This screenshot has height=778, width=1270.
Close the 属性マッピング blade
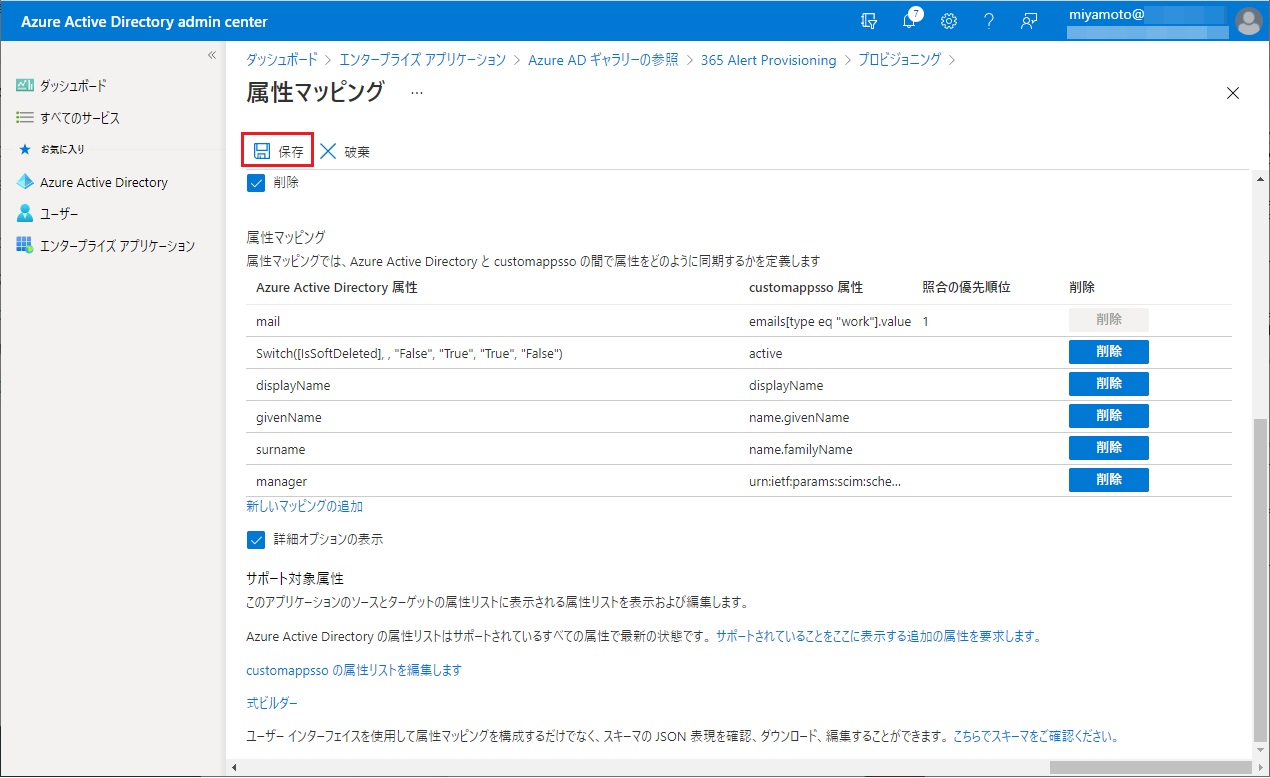[x=1232, y=93]
